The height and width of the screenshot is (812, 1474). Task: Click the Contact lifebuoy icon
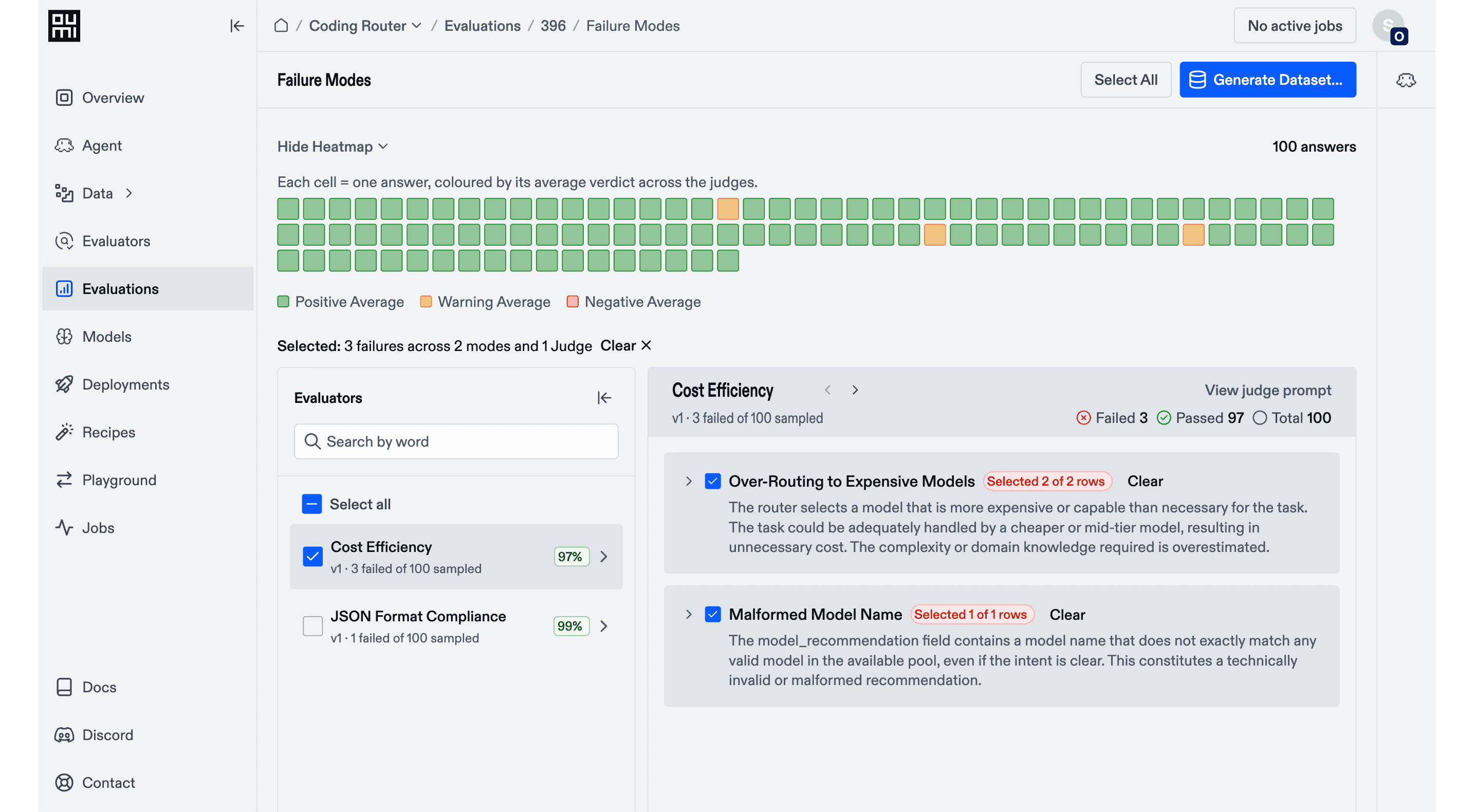[64, 783]
